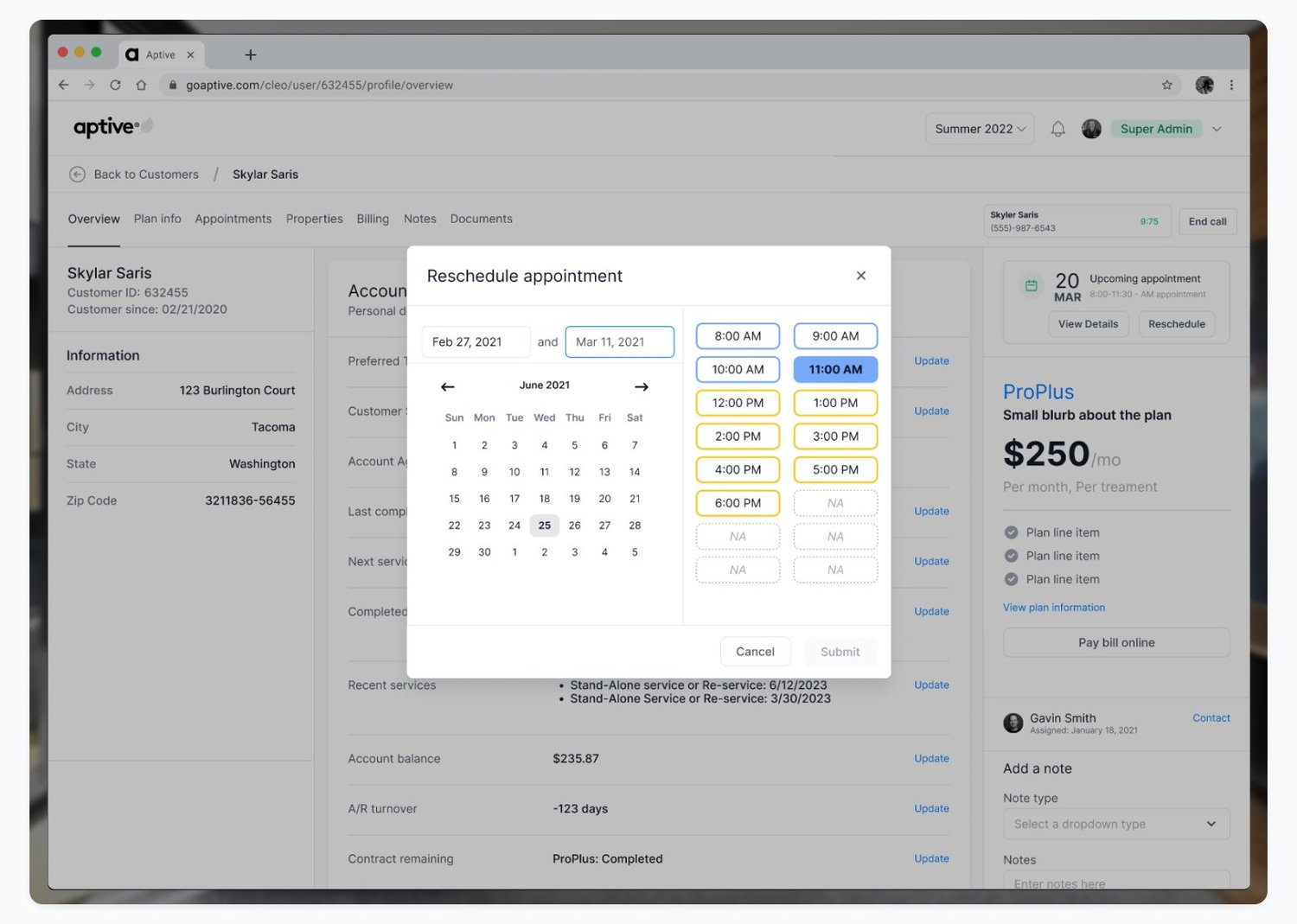1297x924 pixels.
Task: Click the Submit button
Action: point(840,652)
